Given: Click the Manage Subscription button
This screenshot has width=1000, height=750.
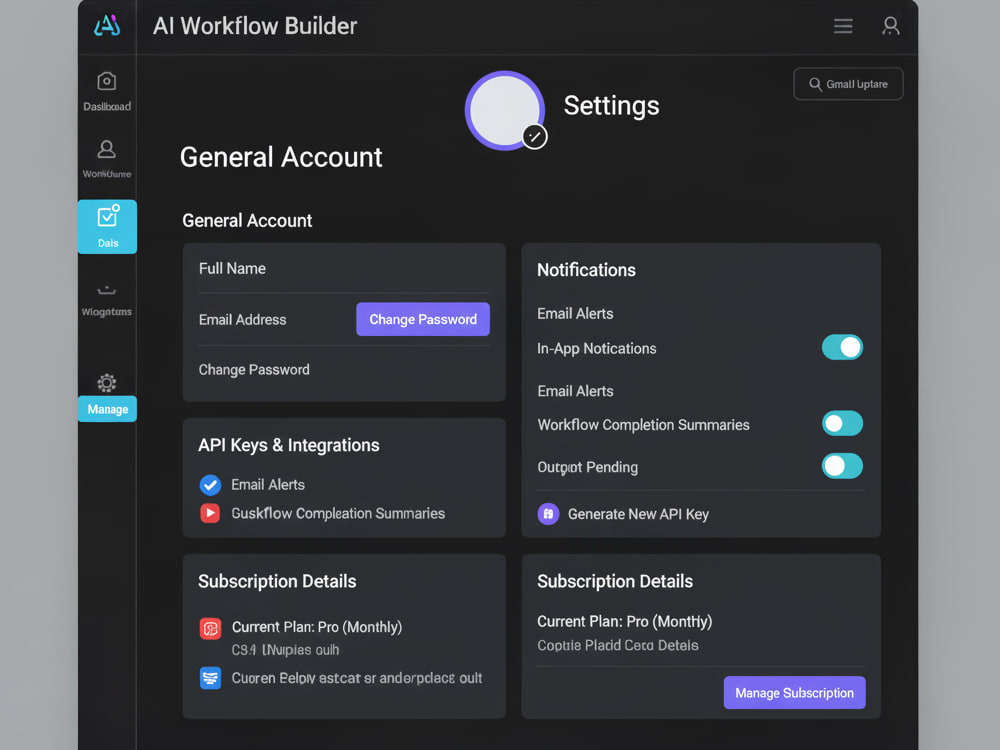Looking at the screenshot, I should (x=794, y=693).
